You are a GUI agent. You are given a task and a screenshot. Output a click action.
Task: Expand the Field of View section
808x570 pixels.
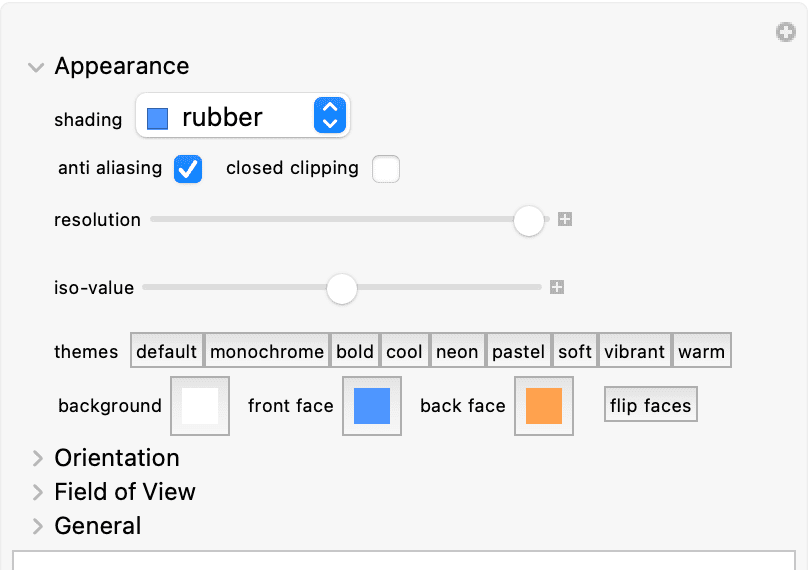click(38, 492)
